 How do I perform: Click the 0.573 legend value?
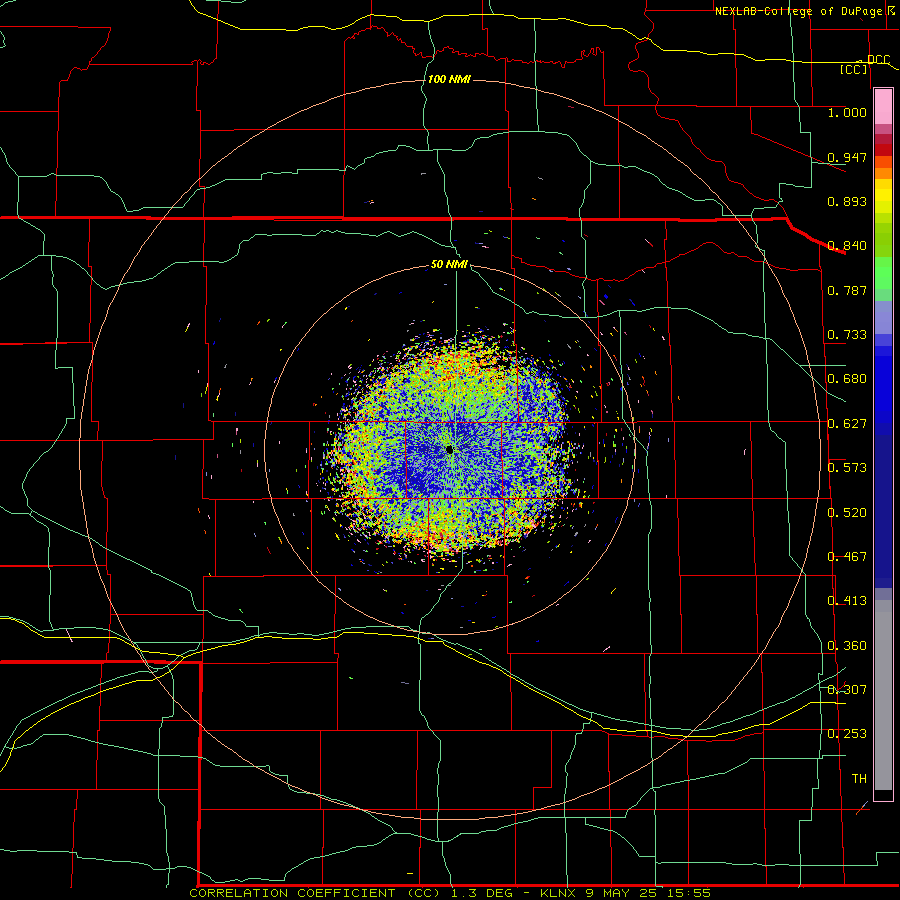(x=847, y=468)
